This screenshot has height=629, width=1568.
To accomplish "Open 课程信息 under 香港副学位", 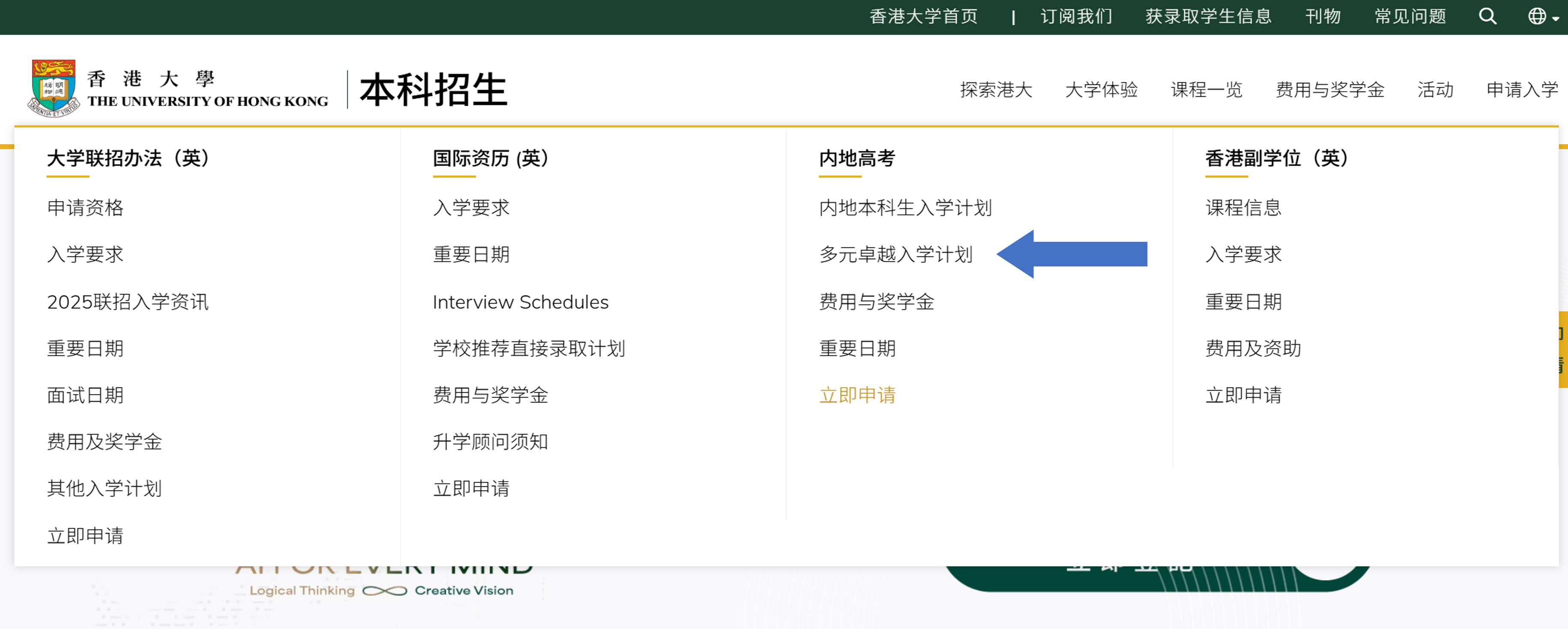I will (1243, 208).
